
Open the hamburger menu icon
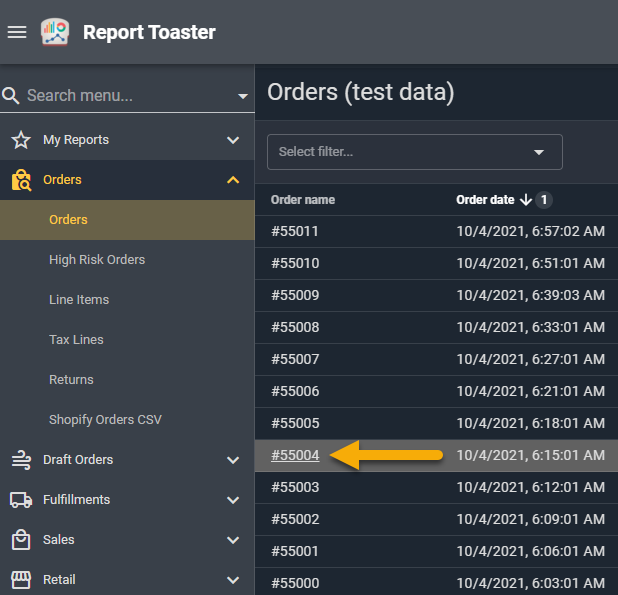coord(17,32)
